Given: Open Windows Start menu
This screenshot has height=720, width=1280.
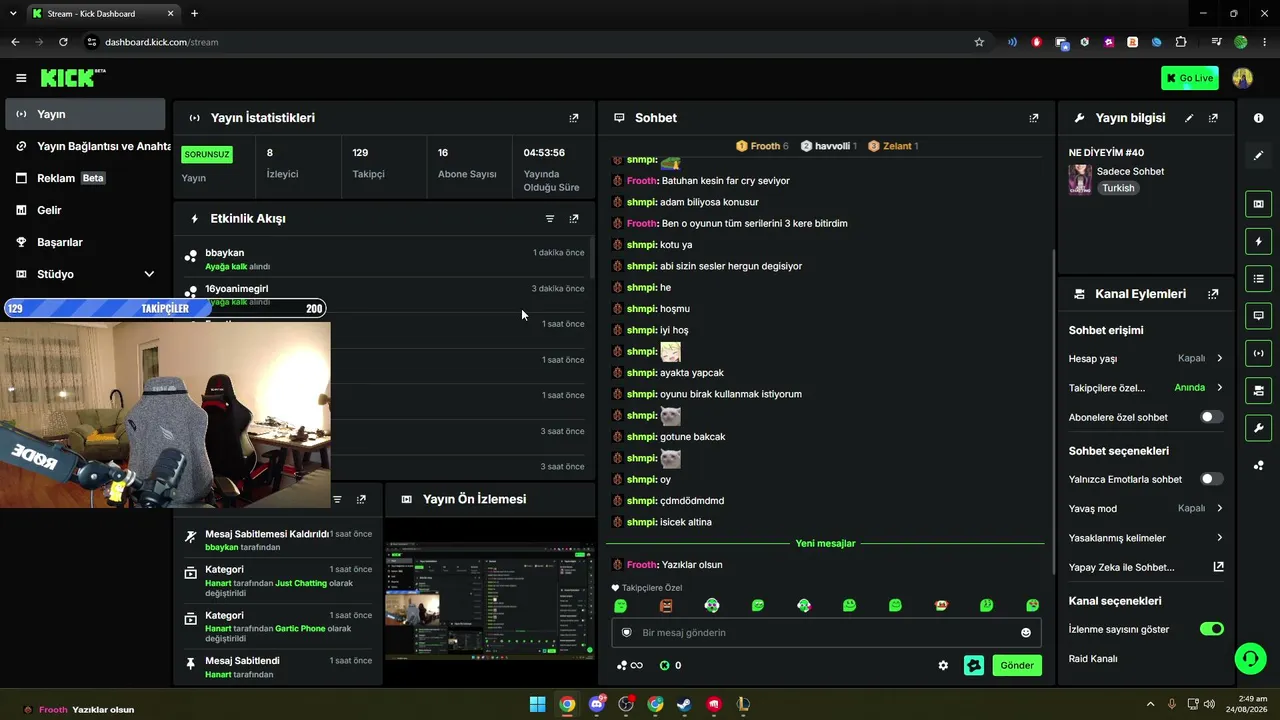Looking at the screenshot, I should (538, 704).
